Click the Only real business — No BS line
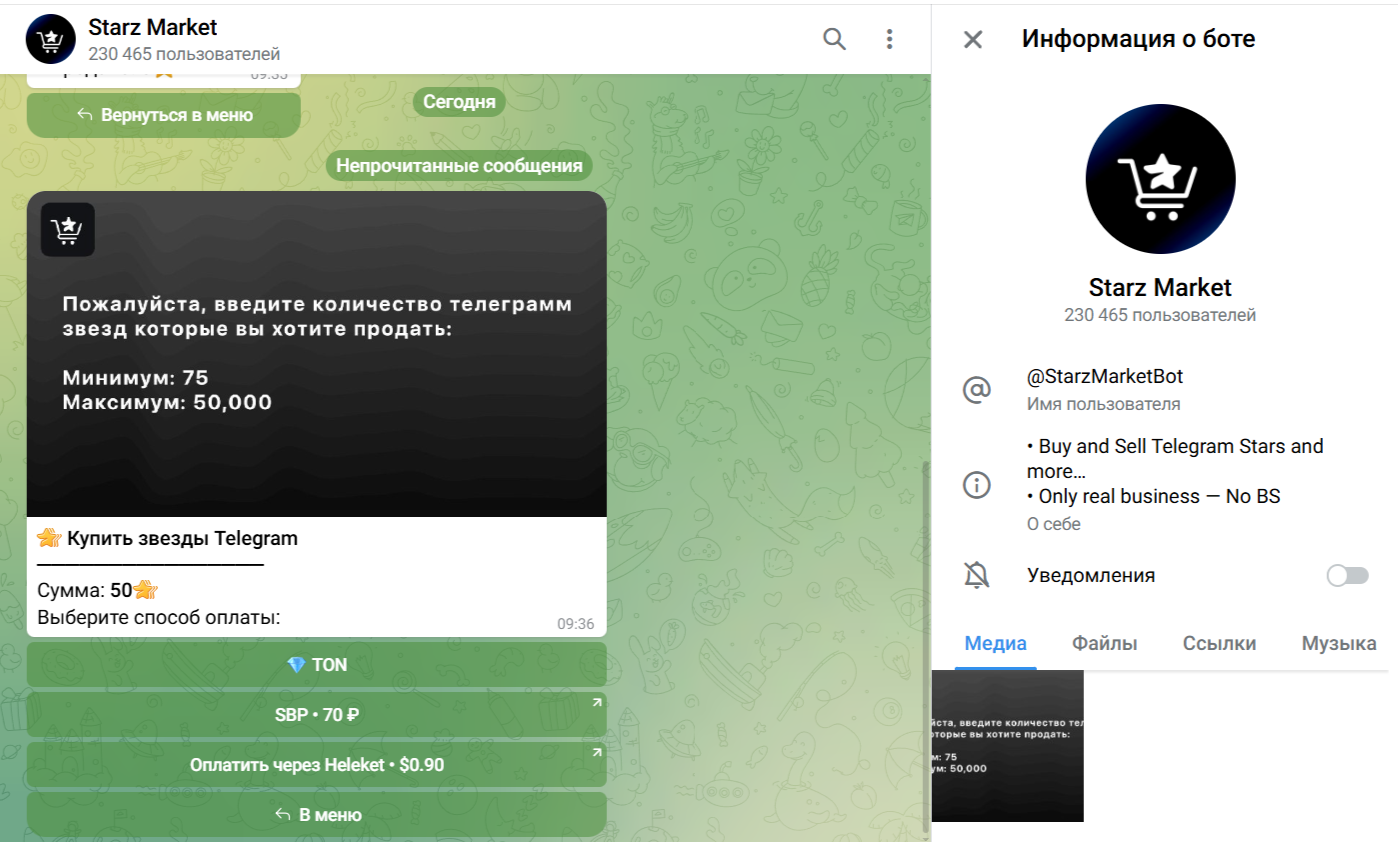The image size is (1398, 842). click(x=1153, y=496)
